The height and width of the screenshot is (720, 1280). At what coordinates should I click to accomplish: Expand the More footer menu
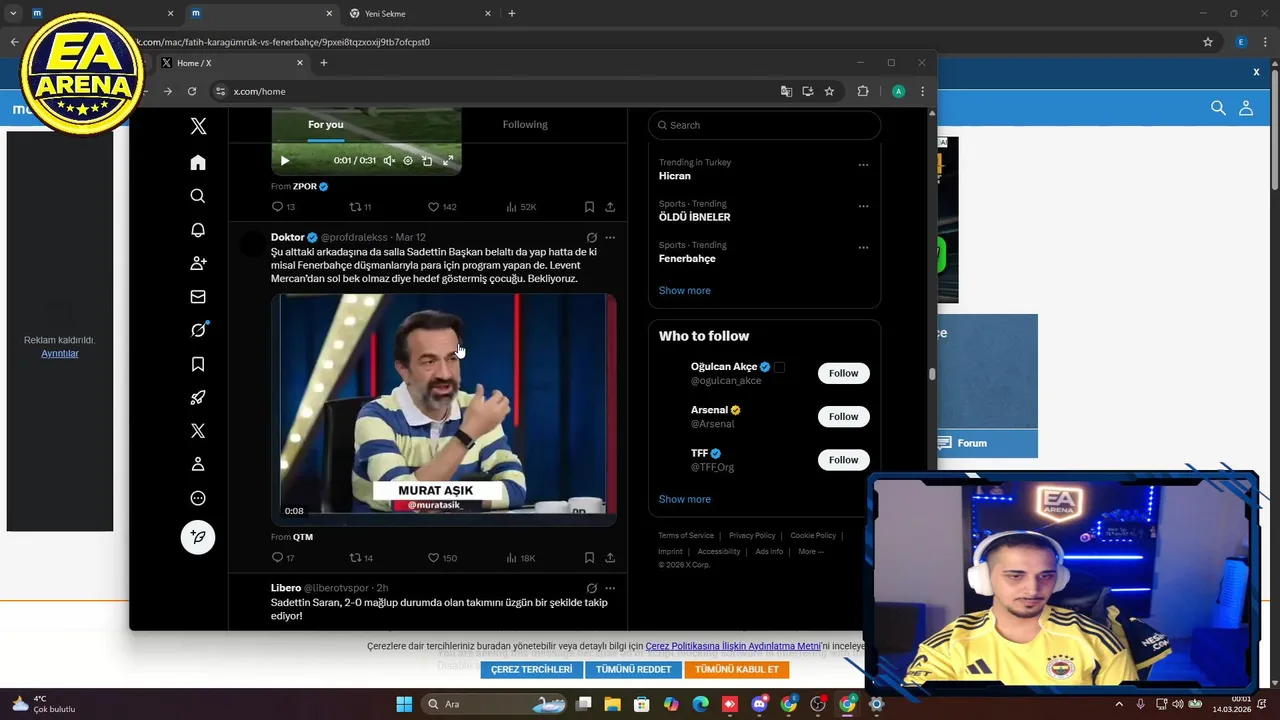811,552
